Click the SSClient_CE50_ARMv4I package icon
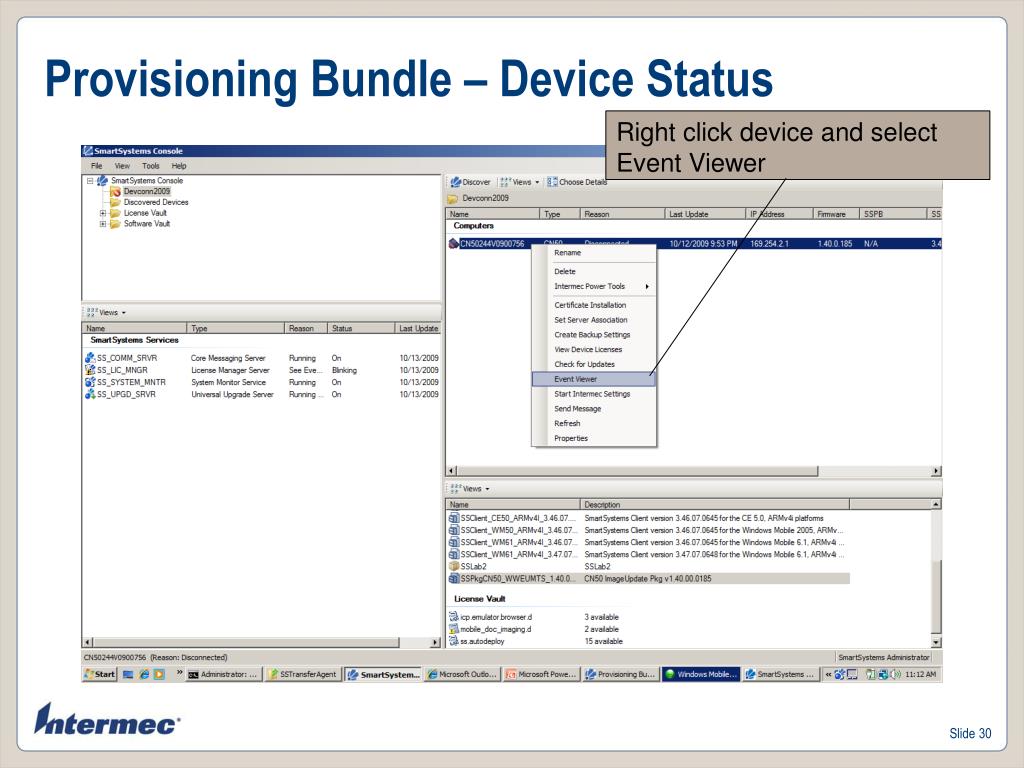1024x768 pixels. click(x=454, y=518)
